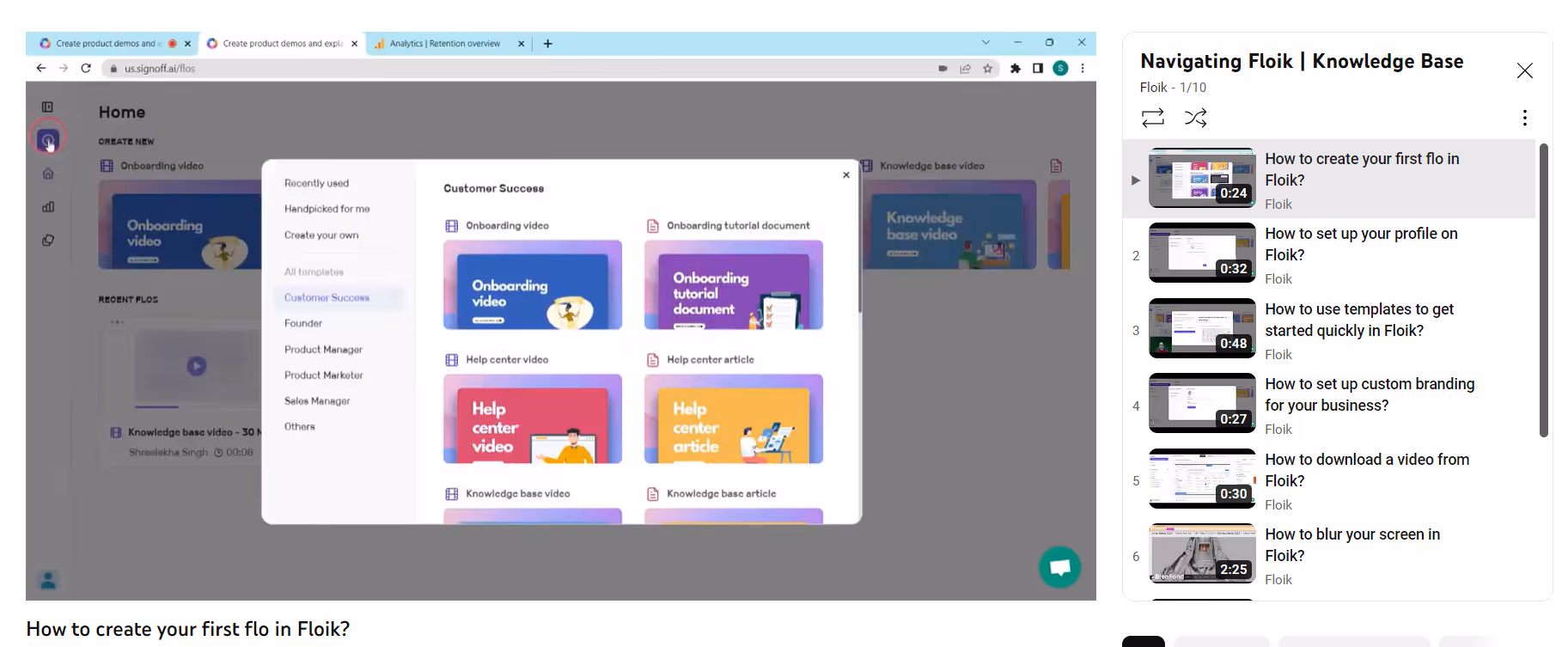Reload the page with the refresh icon

click(x=86, y=68)
